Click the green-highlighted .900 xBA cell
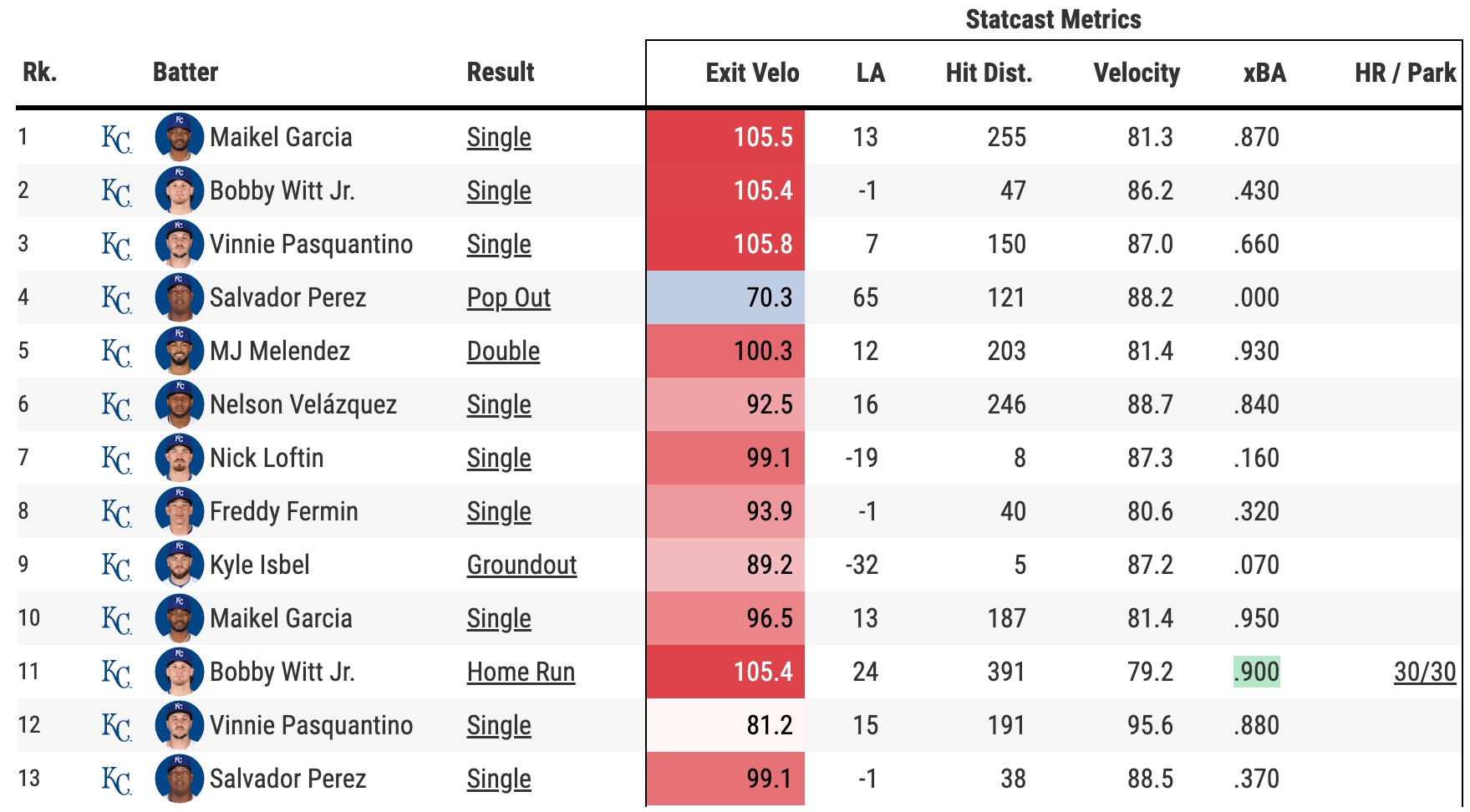 (1256, 672)
